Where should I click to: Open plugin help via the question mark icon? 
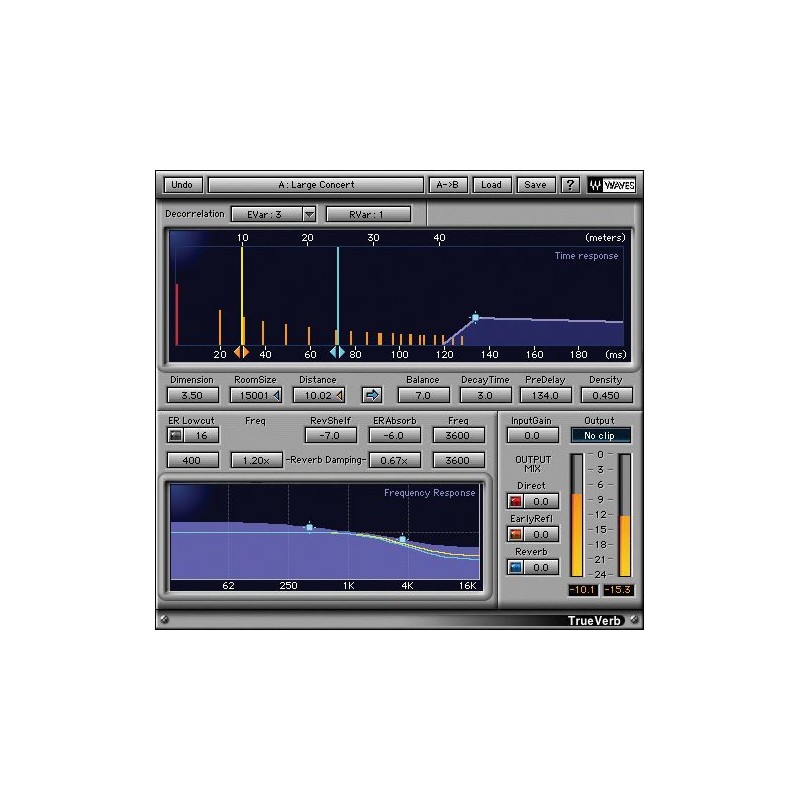pos(572,185)
